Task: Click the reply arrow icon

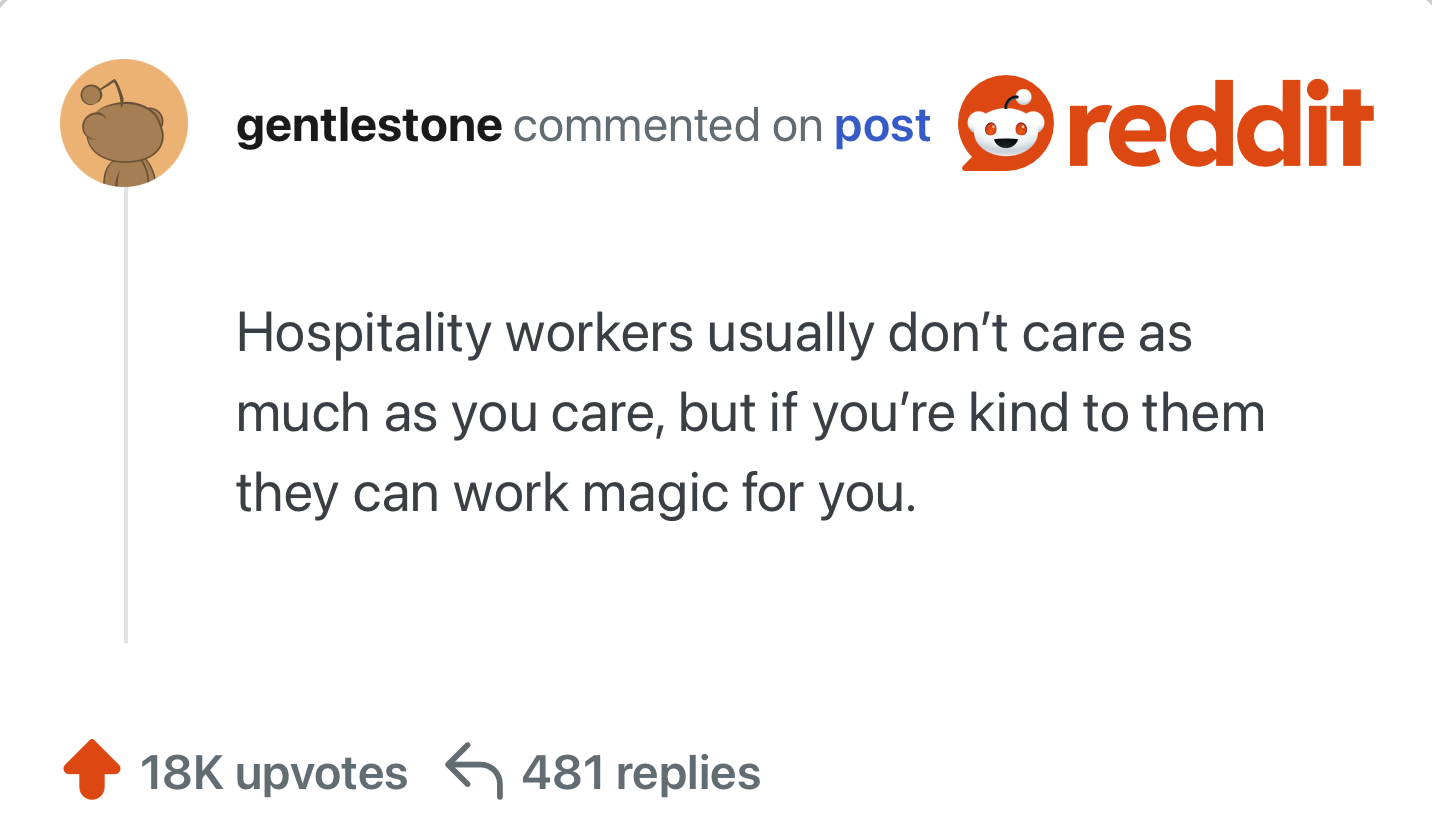Action: tap(472, 771)
